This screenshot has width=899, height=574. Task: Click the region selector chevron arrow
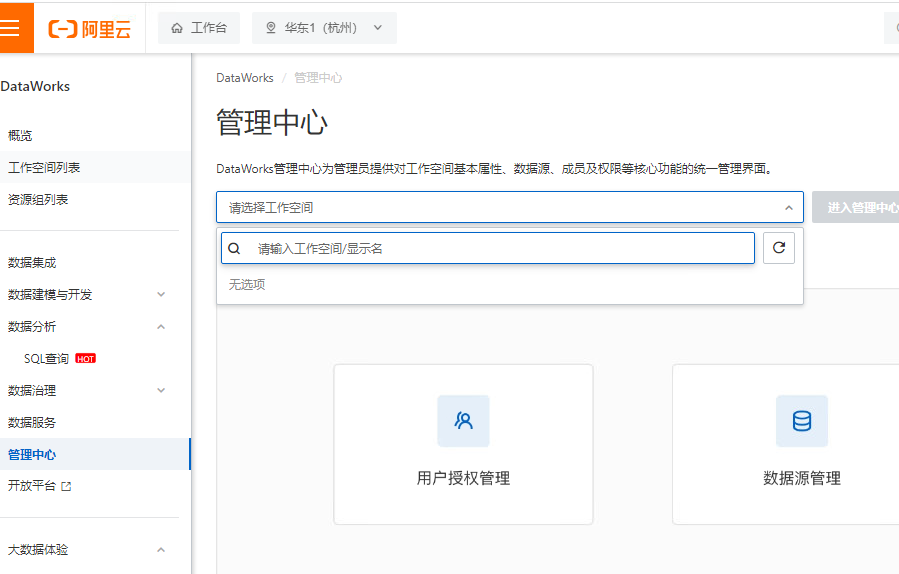click(377, 28)
